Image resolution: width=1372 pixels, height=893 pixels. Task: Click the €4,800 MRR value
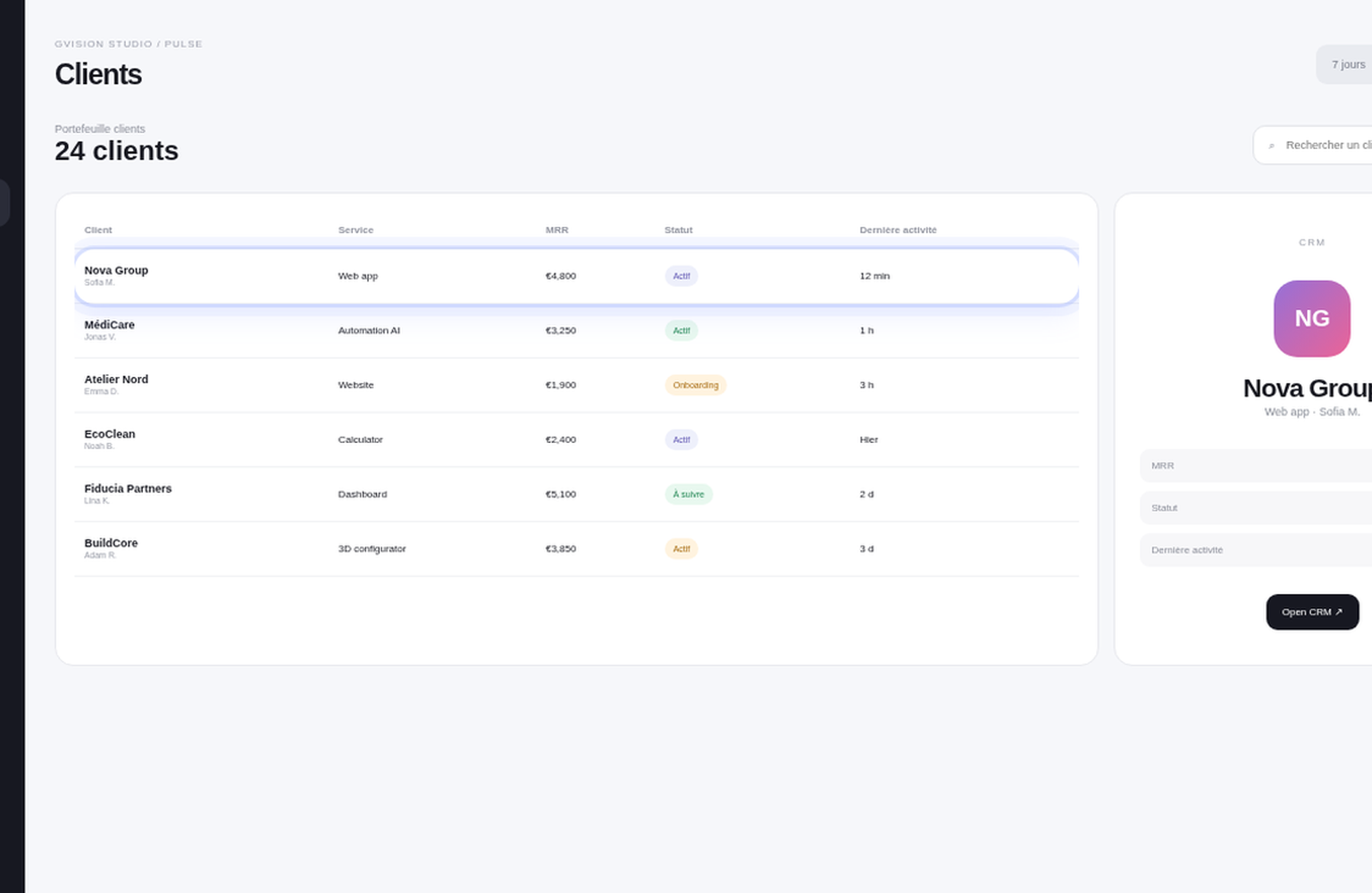pos(560,276)
